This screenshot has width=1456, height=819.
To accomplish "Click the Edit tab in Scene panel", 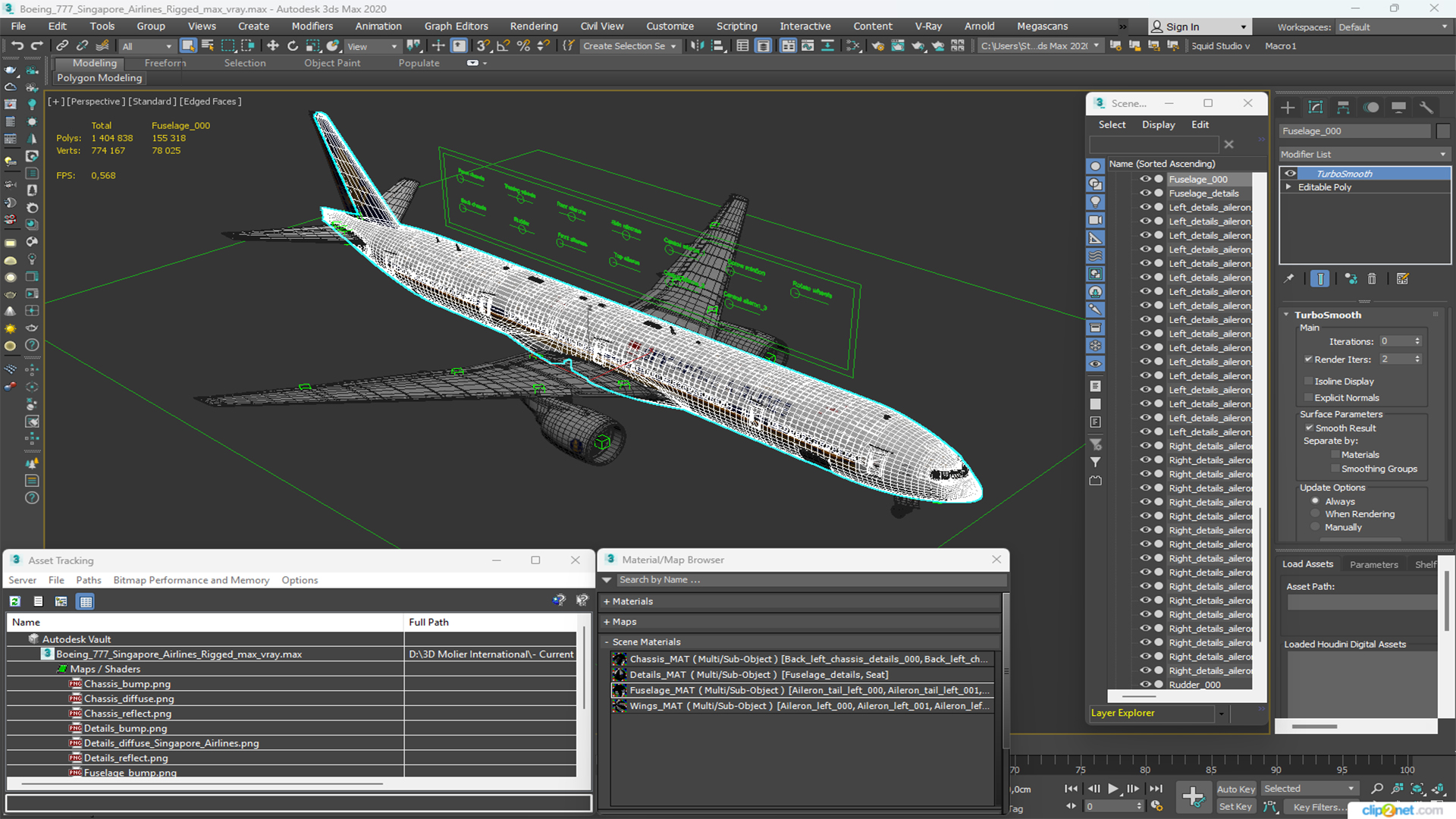I will click(x=1200, y=123).
